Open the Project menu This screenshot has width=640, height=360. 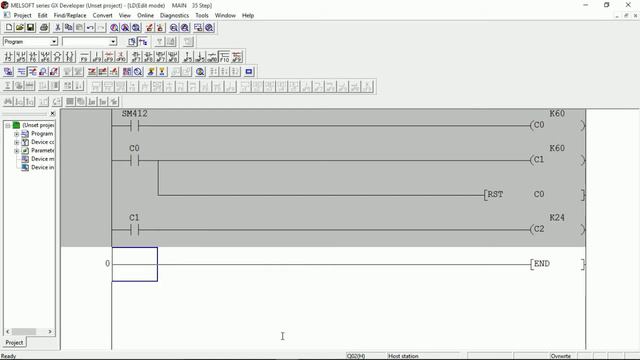[x=22, y=16]
